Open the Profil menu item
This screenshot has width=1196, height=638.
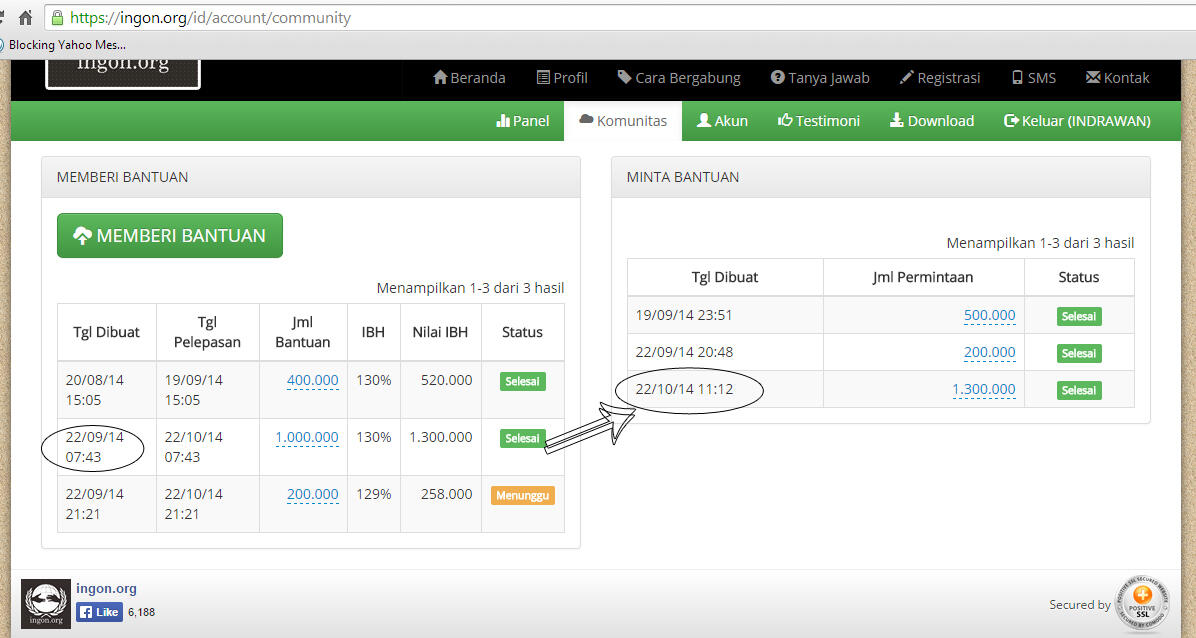click(562, 78)
